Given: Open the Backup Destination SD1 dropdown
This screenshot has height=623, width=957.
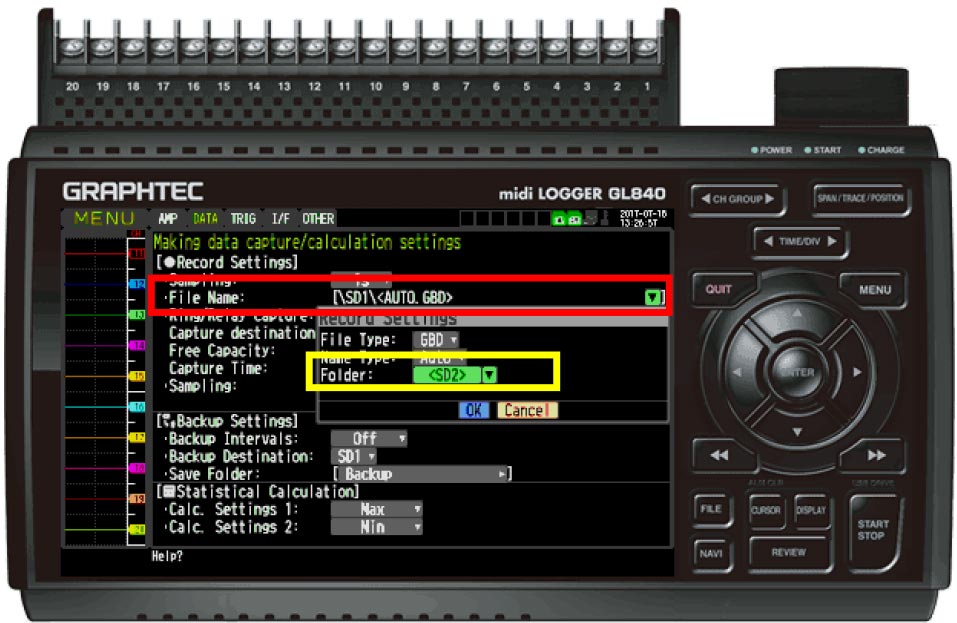Looking at the screenshot, I should click(354, 456).
